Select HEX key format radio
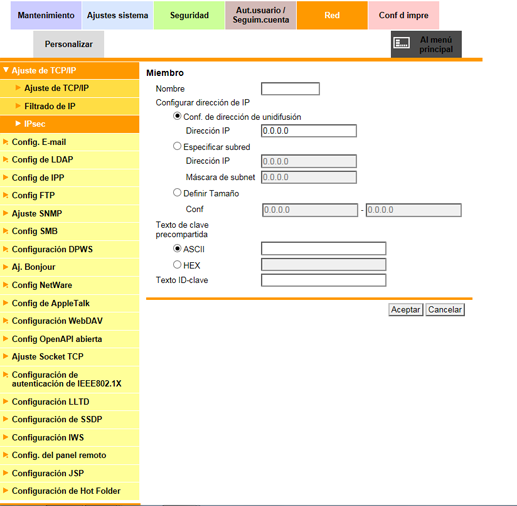 coord(177,265)
